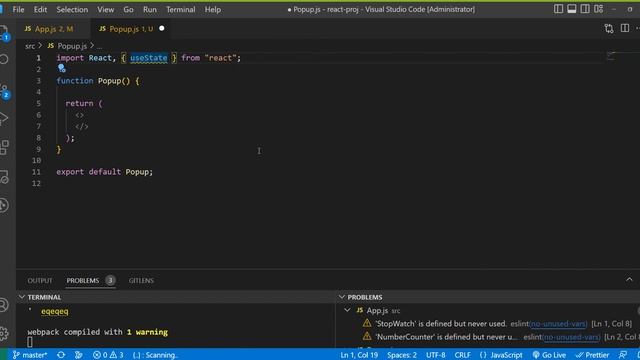
Task: Close the unsaved Popup.js tab dot
Action: click(x=162, y=28)
